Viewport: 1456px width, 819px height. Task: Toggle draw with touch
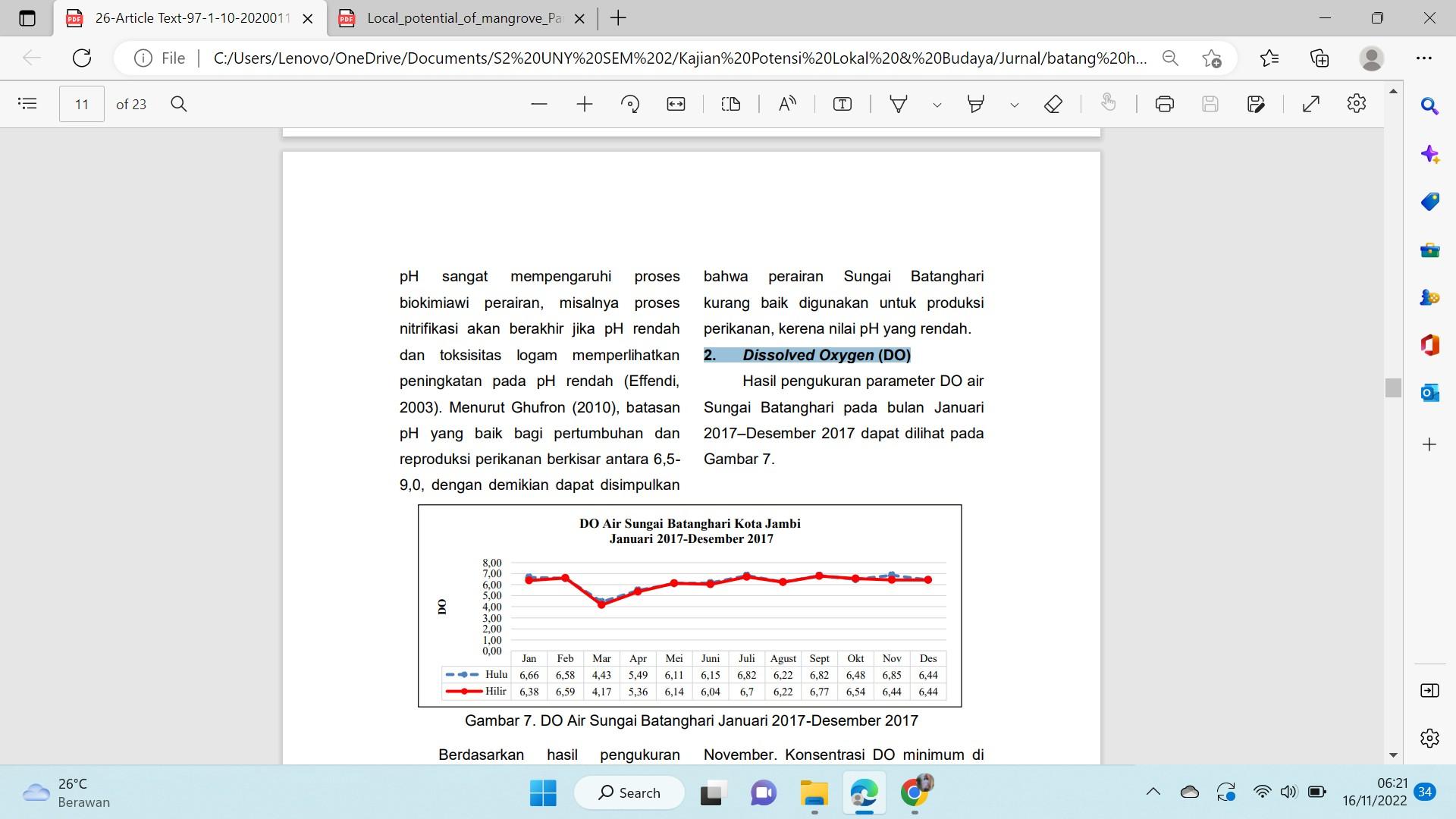(1109, 104)
